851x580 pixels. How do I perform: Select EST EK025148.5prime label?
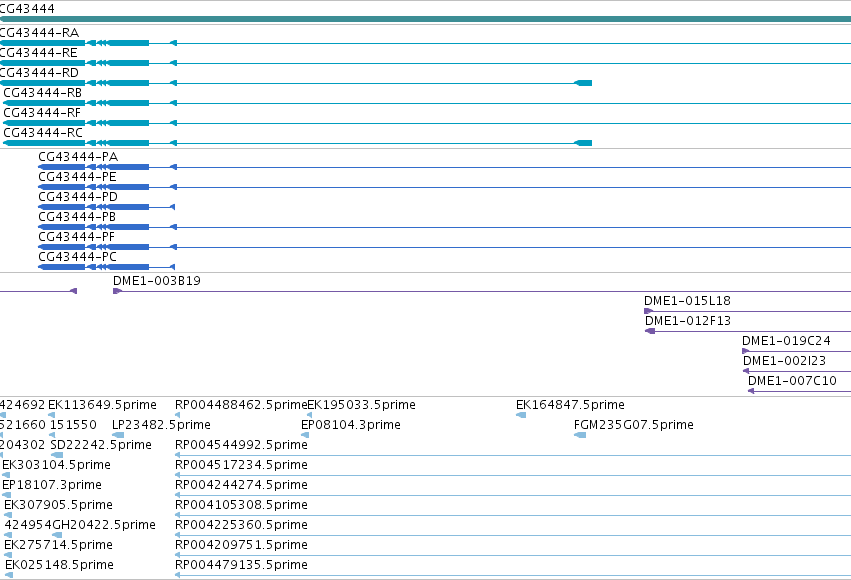pyautogui.click(x=60, y=565)
